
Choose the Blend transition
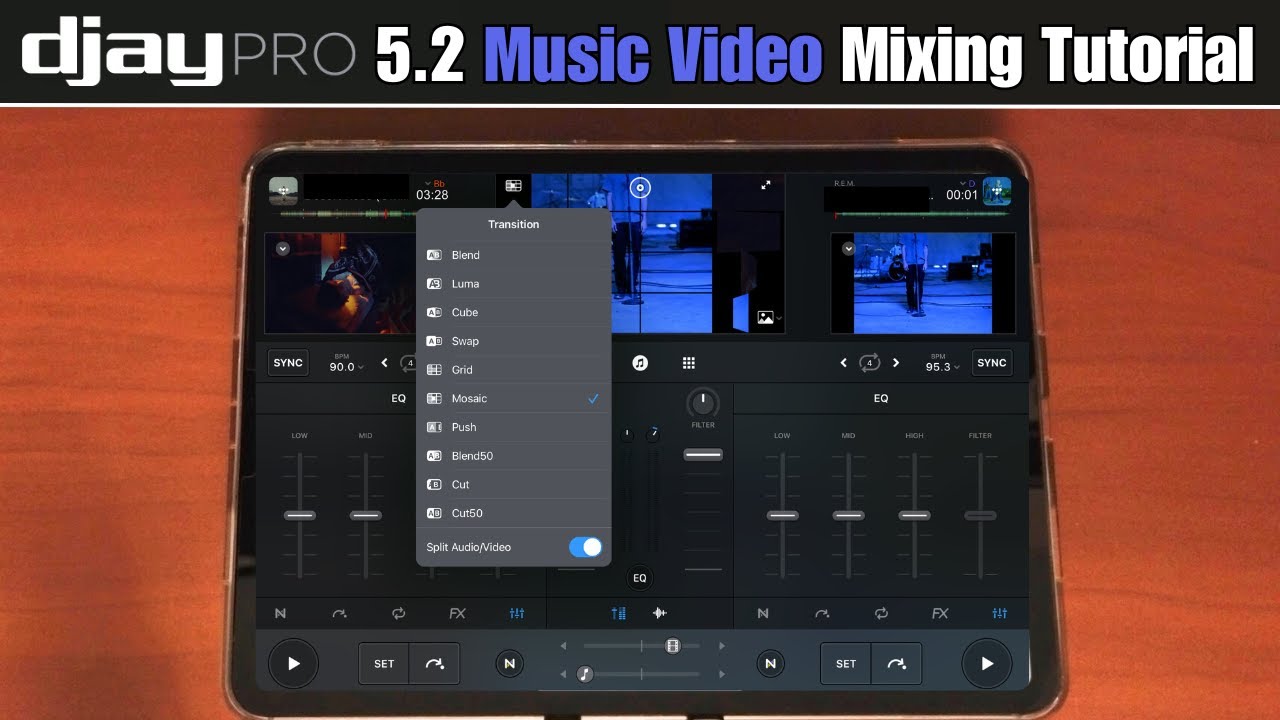(513, 255)
